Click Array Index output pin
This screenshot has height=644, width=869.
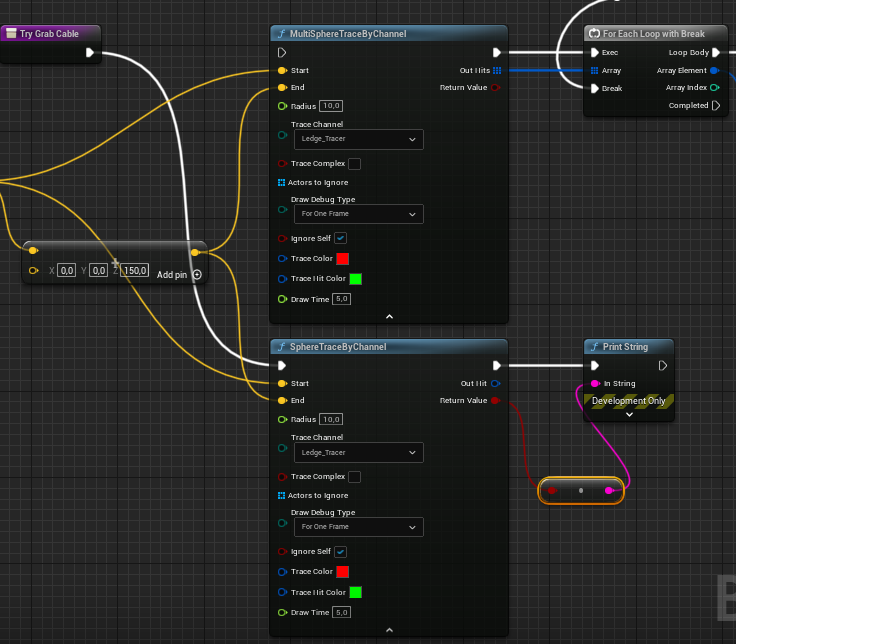(x=714, y=88)
